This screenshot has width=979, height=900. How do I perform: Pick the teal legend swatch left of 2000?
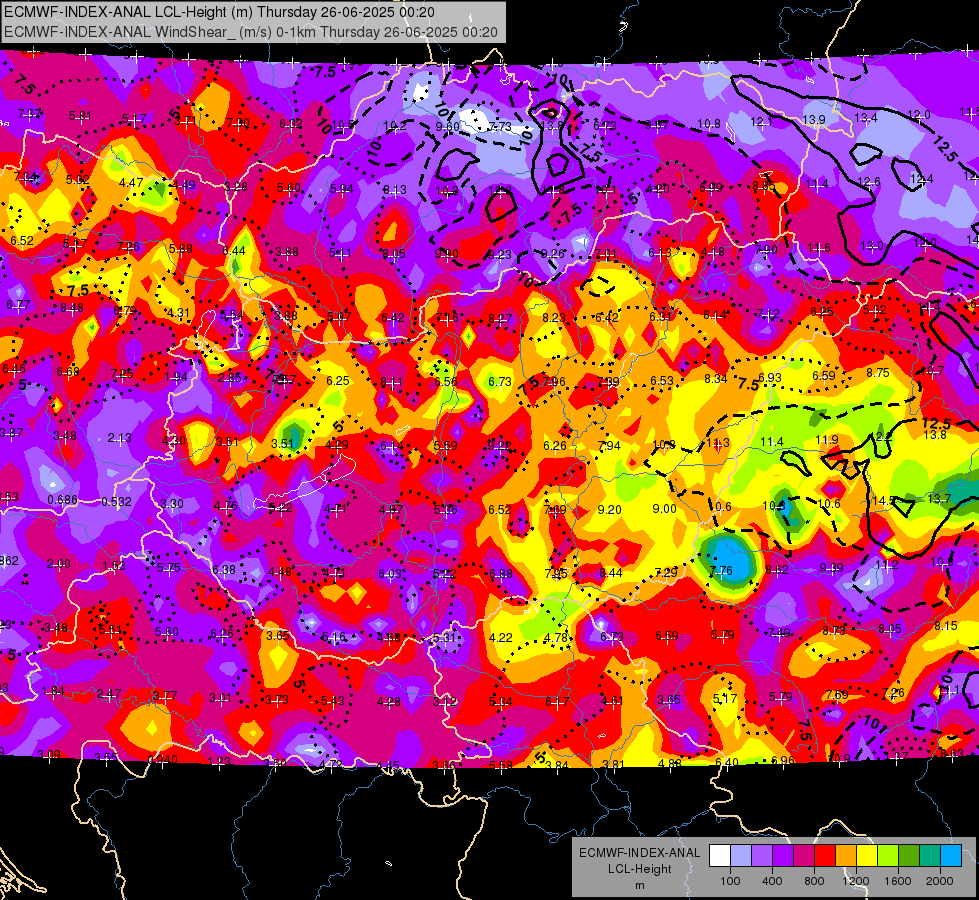tap(929, 856)
